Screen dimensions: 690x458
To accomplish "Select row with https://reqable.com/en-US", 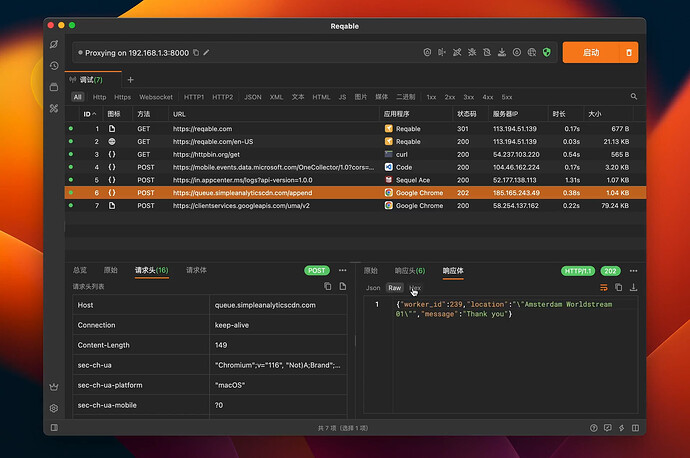I will tap(355, 142).
